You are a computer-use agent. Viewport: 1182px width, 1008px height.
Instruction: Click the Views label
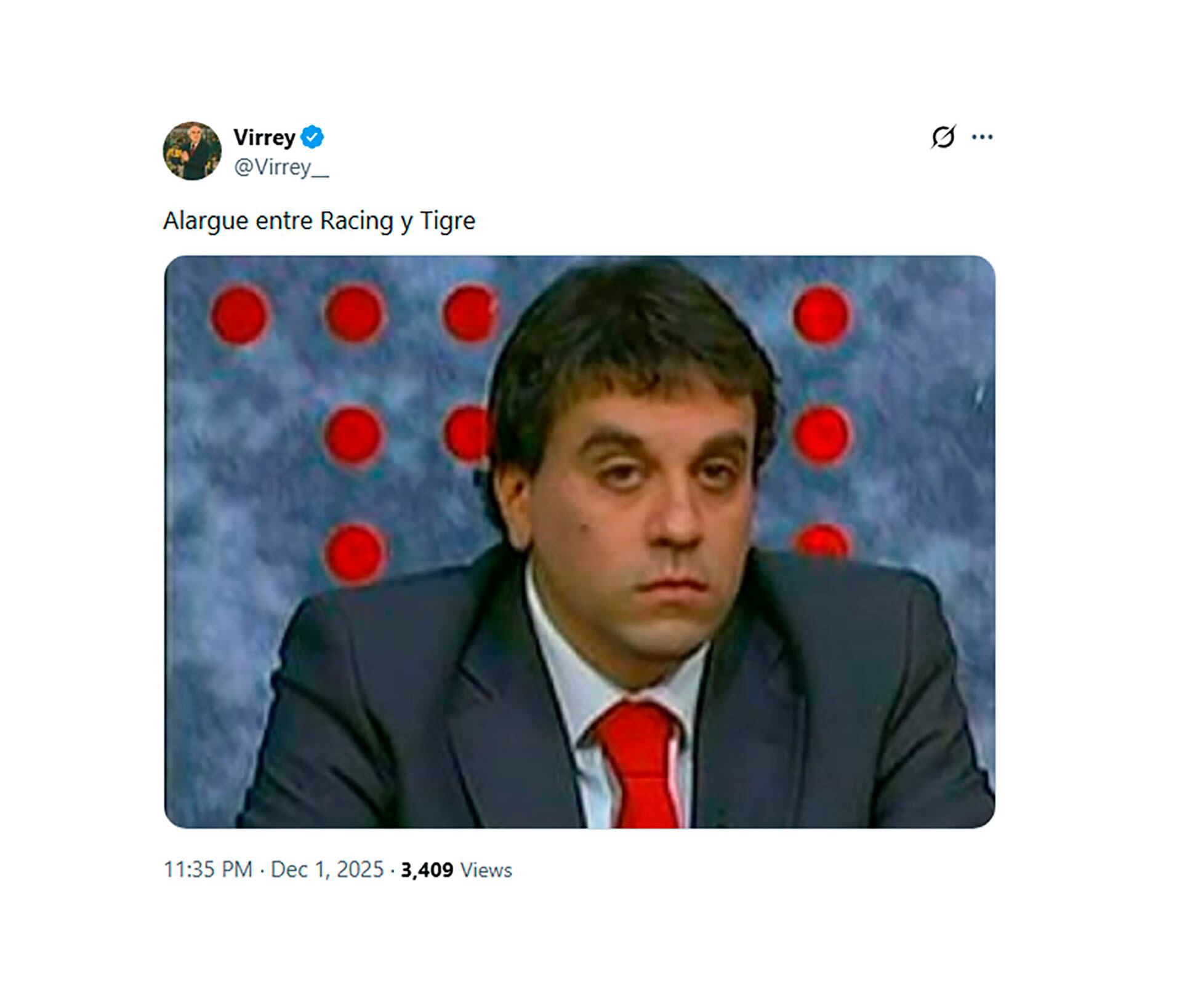486,870
